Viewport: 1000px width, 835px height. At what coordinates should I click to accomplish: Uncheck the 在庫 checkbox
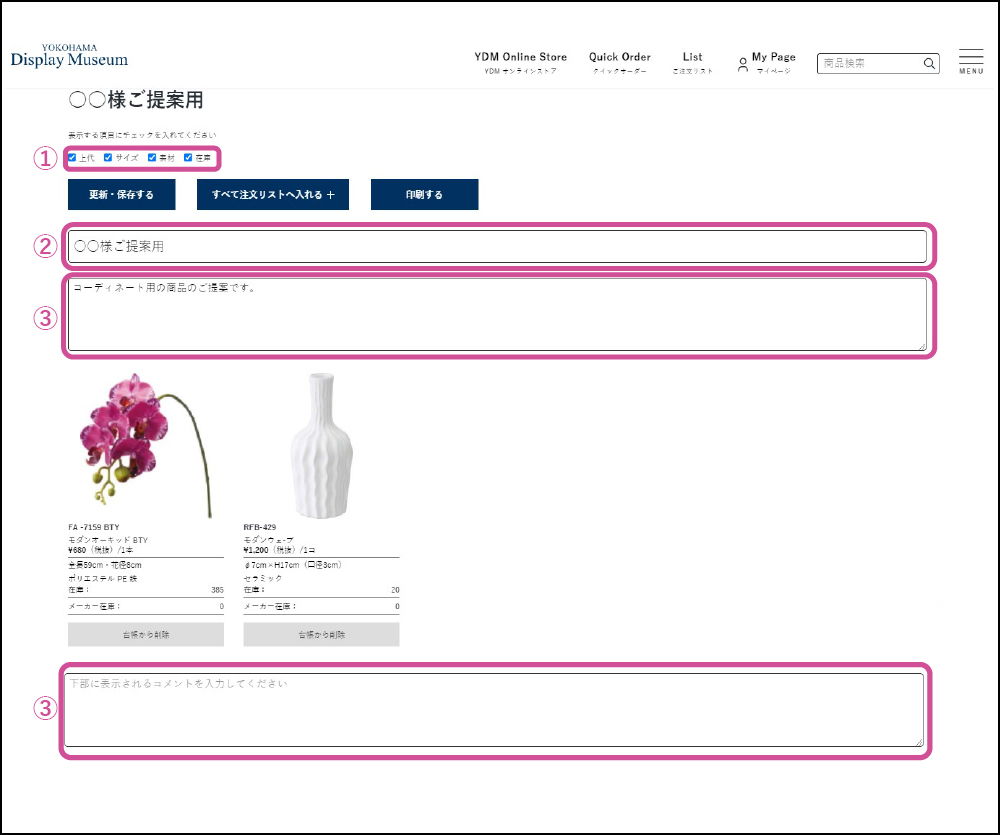188,158
